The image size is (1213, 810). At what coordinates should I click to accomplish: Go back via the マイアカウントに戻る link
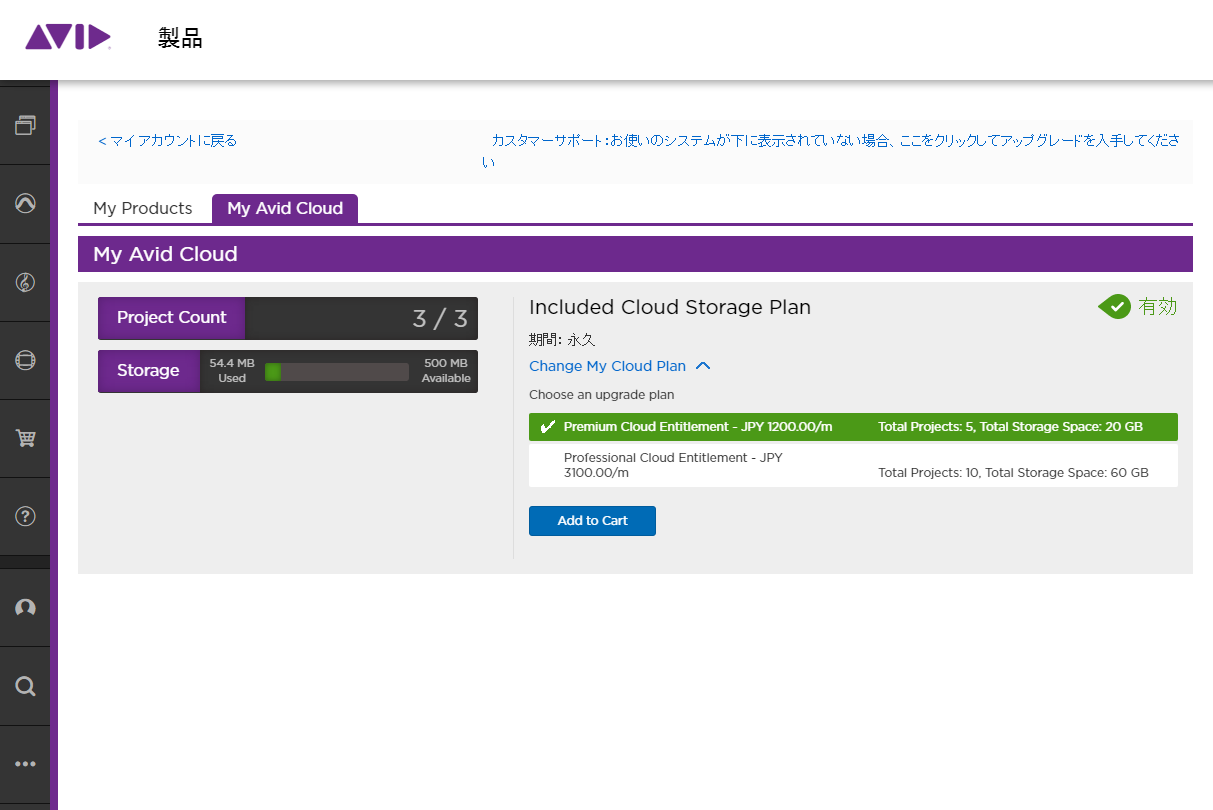pos(168,141)
